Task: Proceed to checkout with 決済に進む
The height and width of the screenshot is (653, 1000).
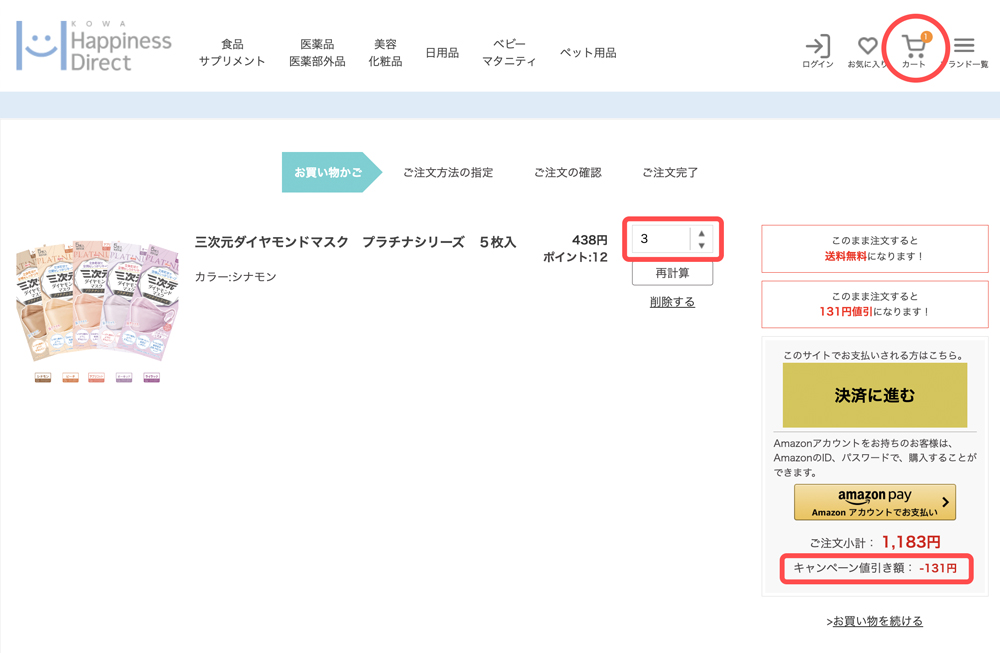Action: pos(874,396)
